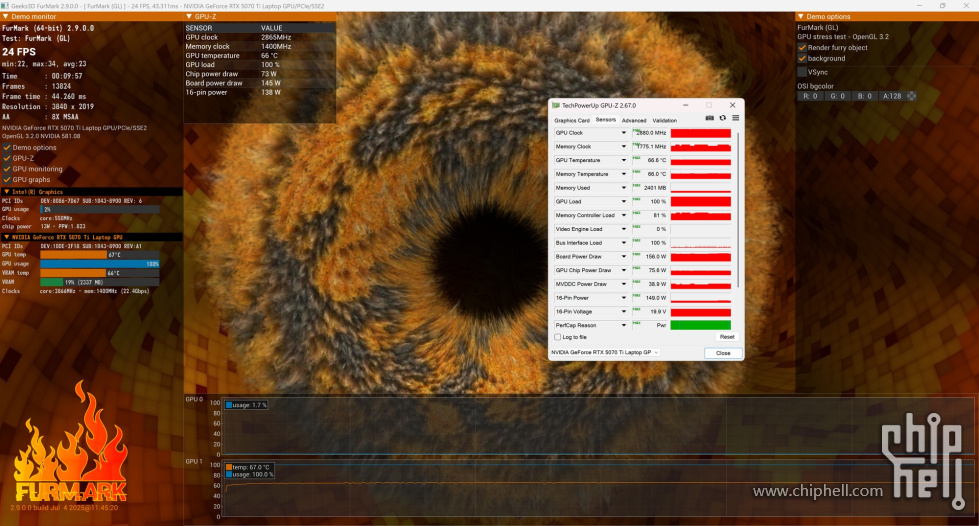Switch to the Advanced tab
The width and height of the screenshot is (979, 526).
click(x=634, y=121)
